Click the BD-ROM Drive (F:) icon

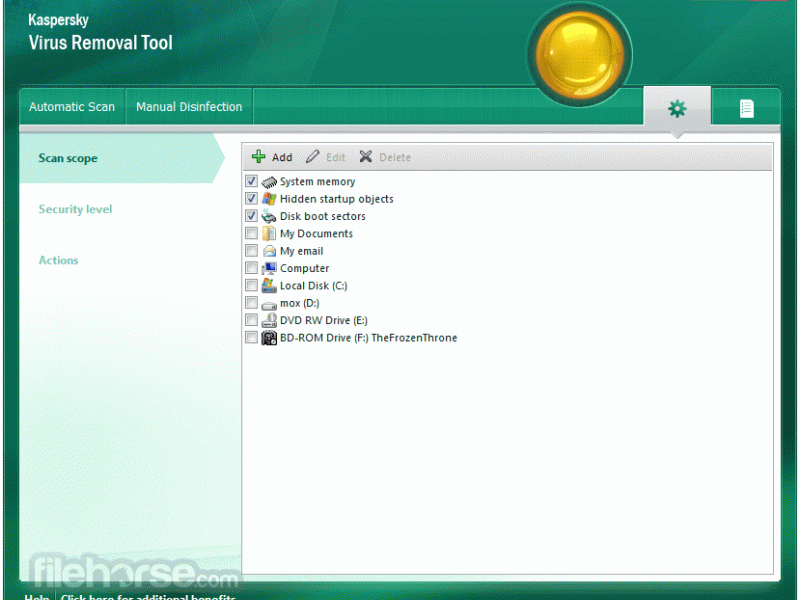(x=269, y=338)
